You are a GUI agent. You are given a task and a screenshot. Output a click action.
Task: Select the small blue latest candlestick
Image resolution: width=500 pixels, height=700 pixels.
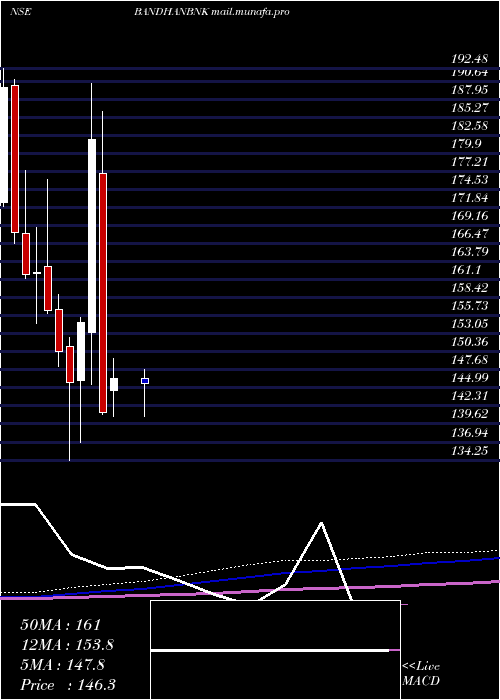145,381
